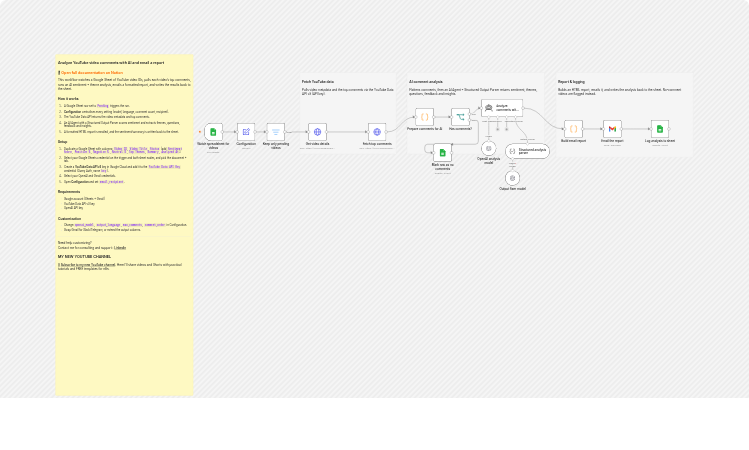The image size is (749, 450).
Task: Click Subscribe to my new YouTube channel link
Action: point(86,265)
